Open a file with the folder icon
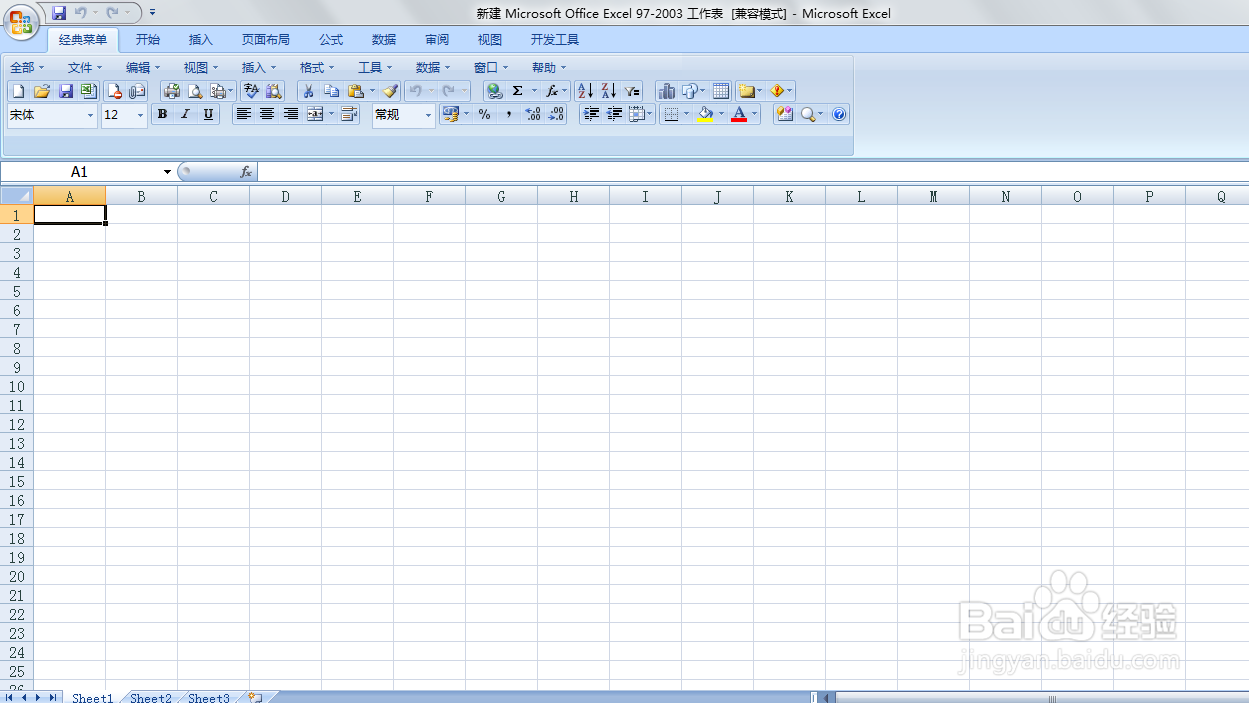Image resolution: width=1249 pixels, height=703 pixels. [42, 91]
